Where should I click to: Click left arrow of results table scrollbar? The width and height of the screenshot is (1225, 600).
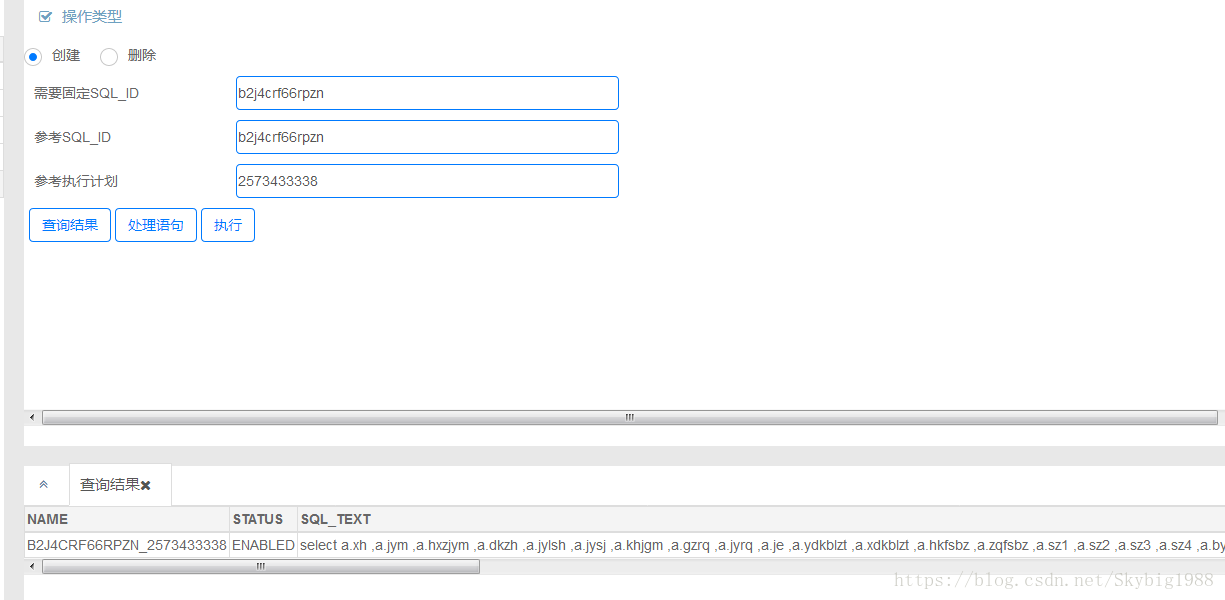coord(32,566)
